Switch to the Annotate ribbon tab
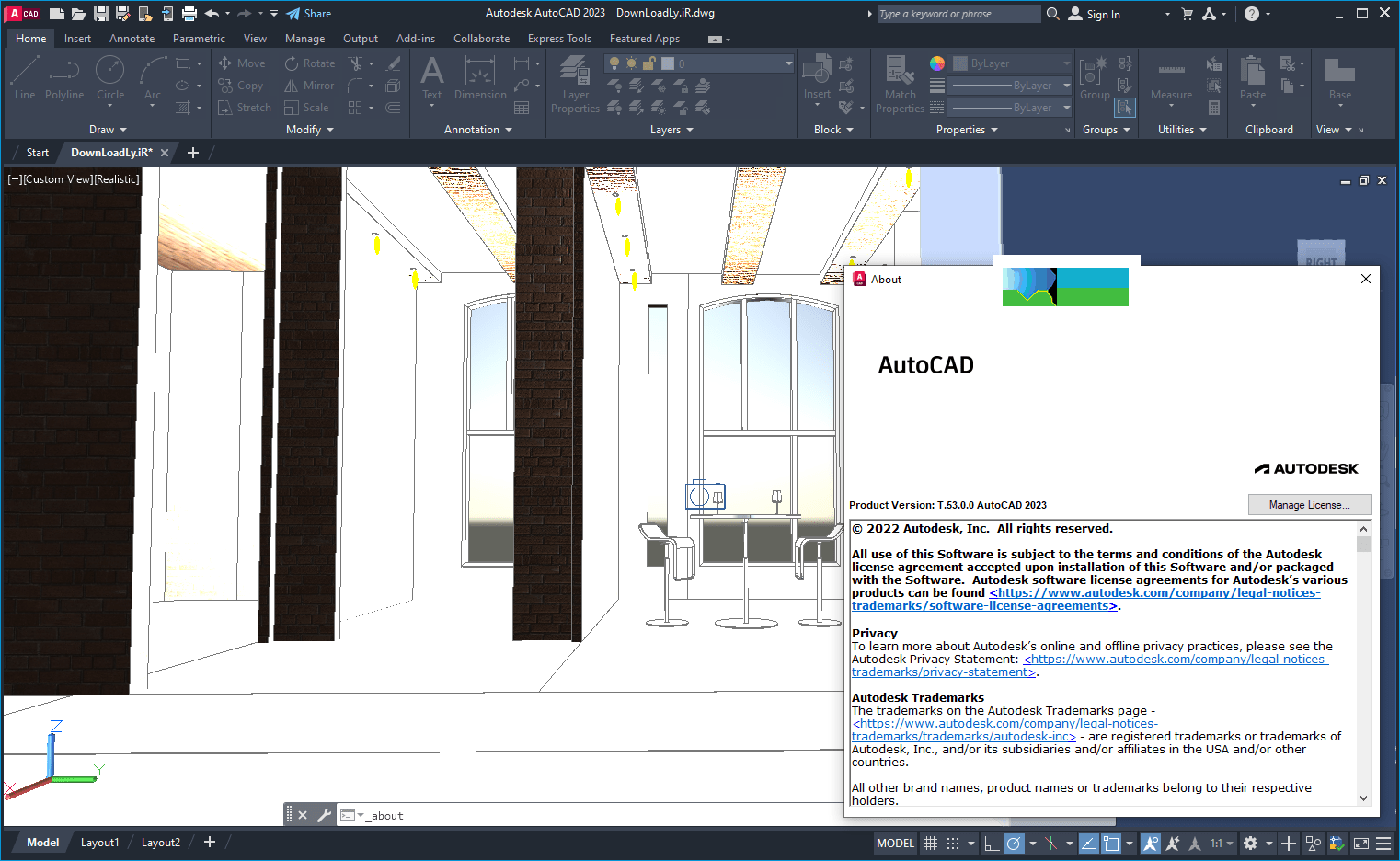The width and height of the screenshot is (1400, 861). tap(132, 39)
